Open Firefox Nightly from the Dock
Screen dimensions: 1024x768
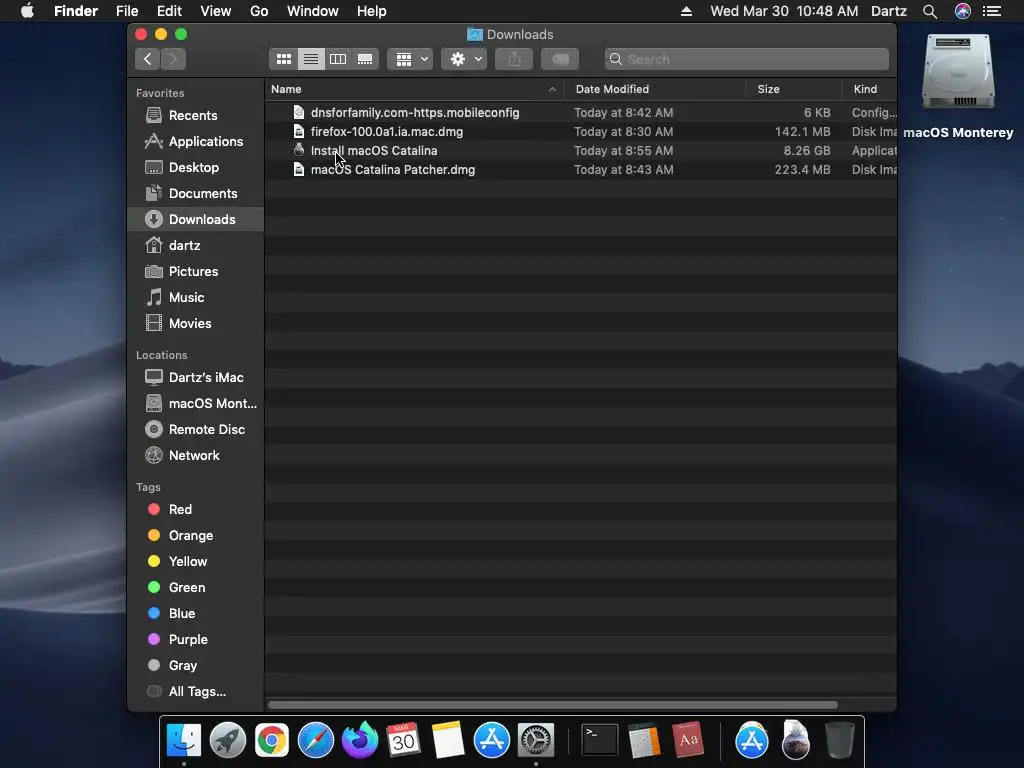click(x=360, y=740)
